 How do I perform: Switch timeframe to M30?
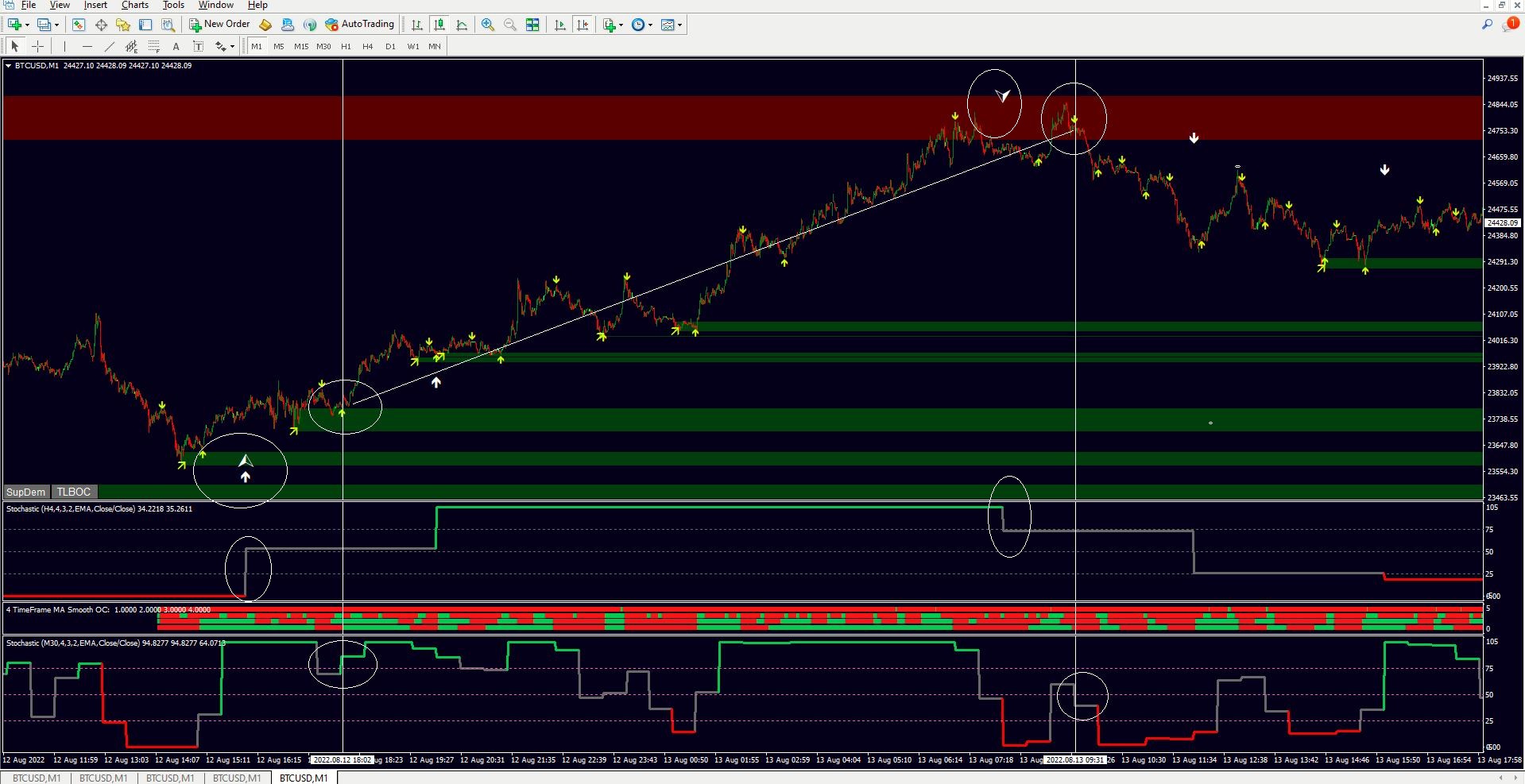pyautogui.click(x=323, y=46)
